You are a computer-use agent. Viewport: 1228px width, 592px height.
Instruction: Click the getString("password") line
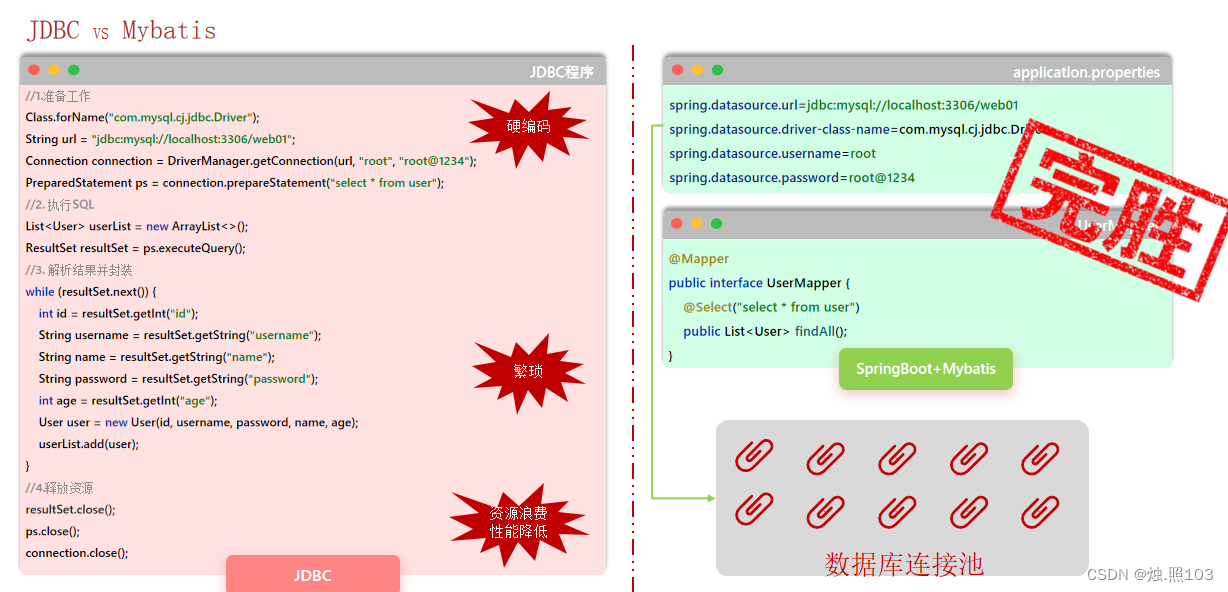[x=178, y=379]
